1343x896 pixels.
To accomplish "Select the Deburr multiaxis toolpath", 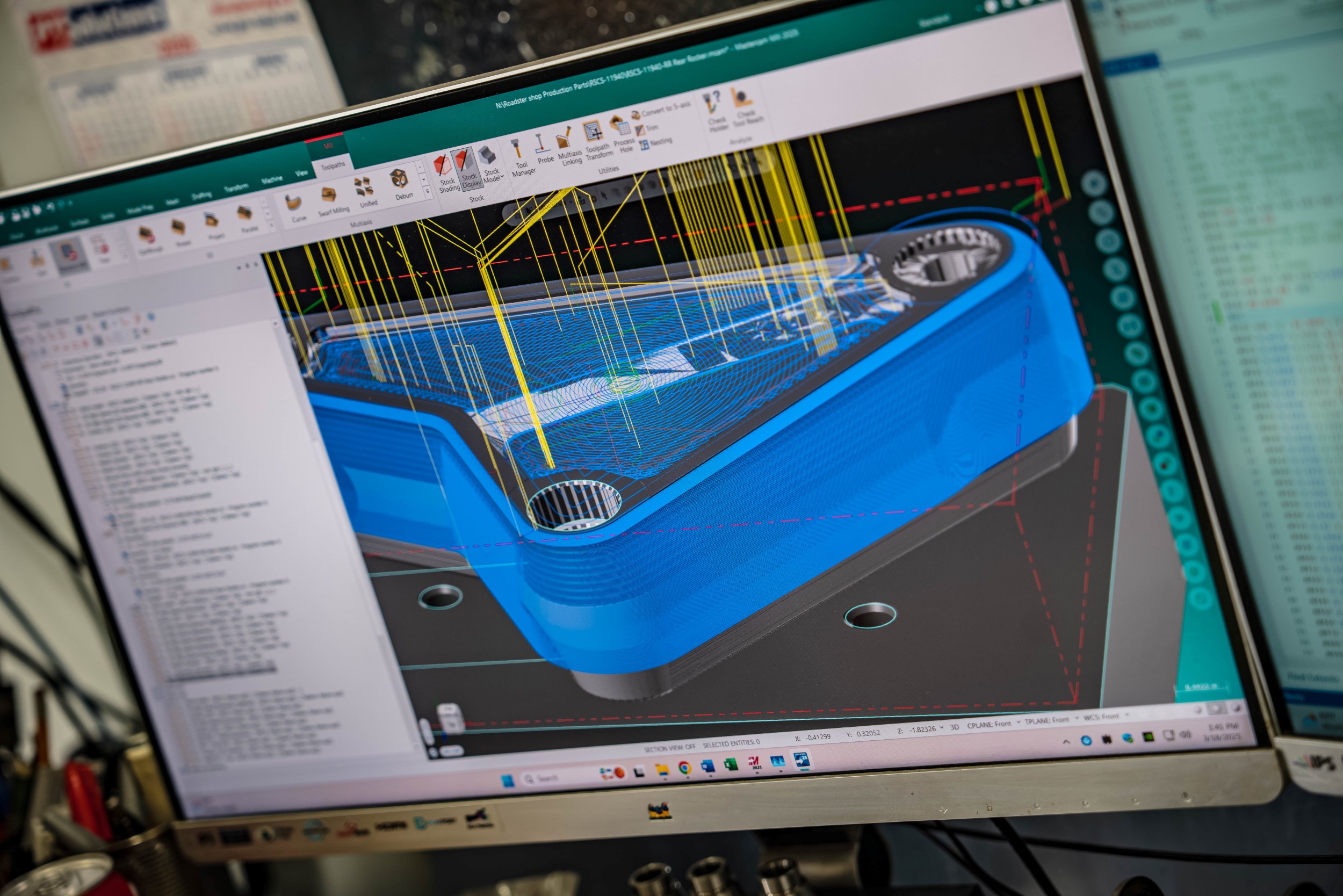I will (401, 185).
